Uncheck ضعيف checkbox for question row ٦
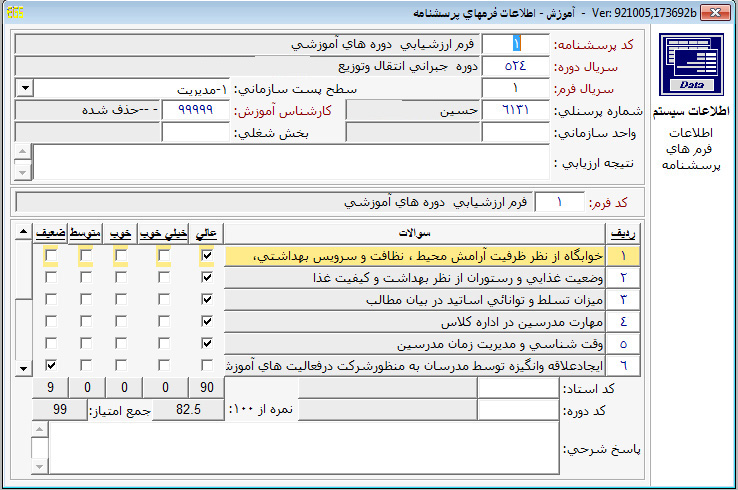The width and height of the screenshot is (738, 490). [51, 365]
